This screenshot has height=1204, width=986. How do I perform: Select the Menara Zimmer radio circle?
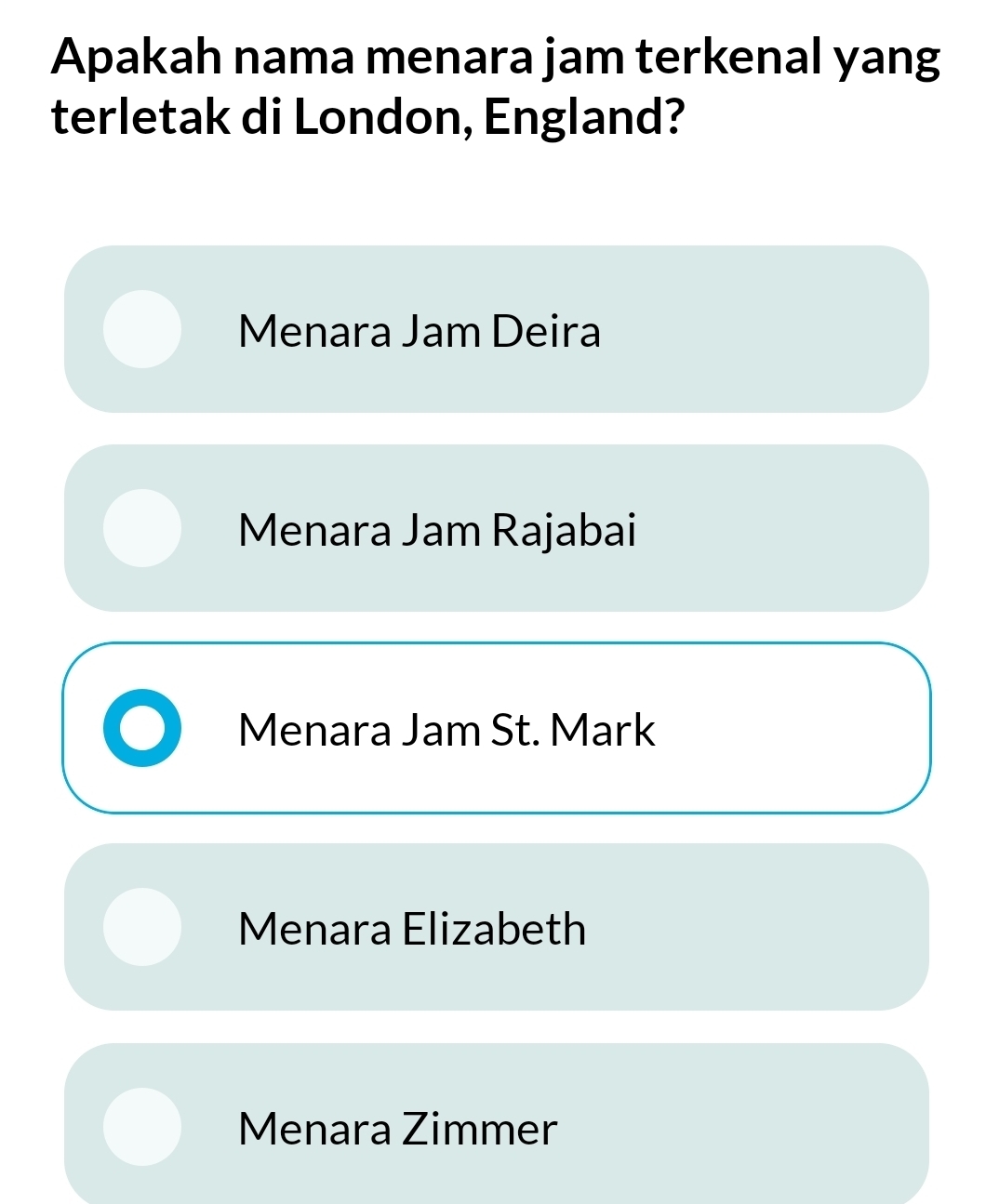[141, 1127]
